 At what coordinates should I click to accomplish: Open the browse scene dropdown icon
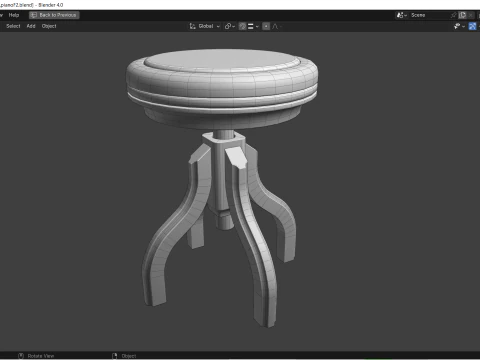pyautogui.click(x=402, y=15)
